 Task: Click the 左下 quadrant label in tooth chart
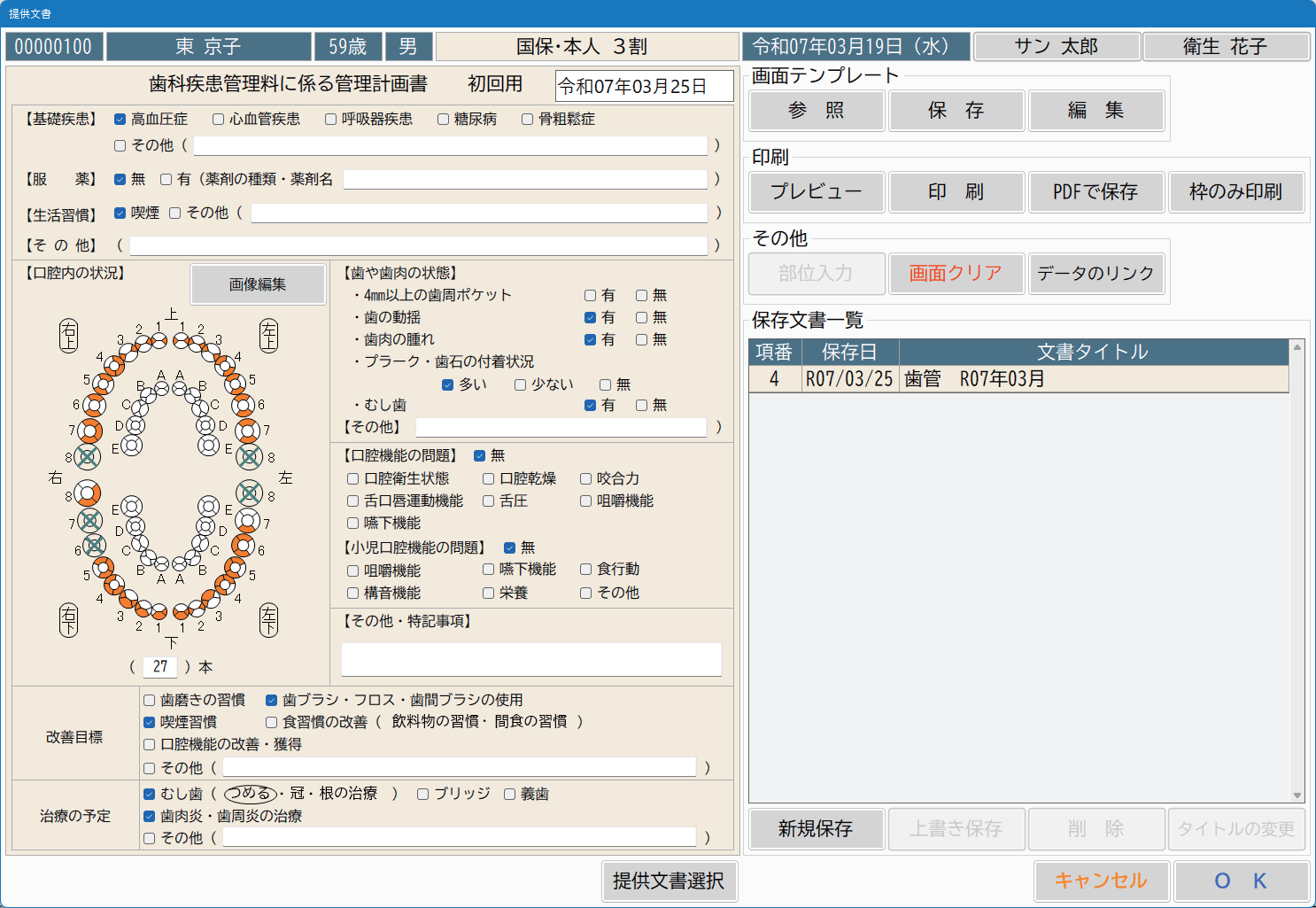[269, 620]
